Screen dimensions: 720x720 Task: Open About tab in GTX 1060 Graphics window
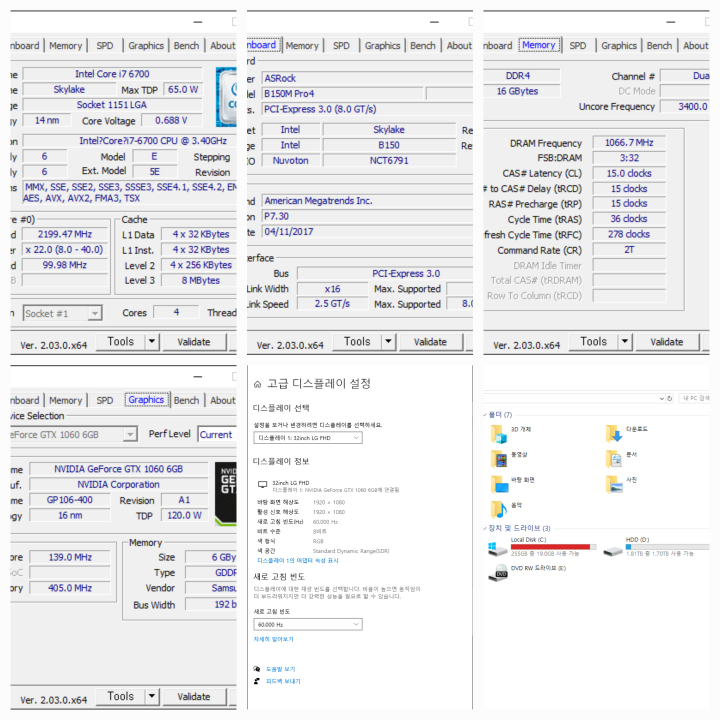(x=223, y=400)
